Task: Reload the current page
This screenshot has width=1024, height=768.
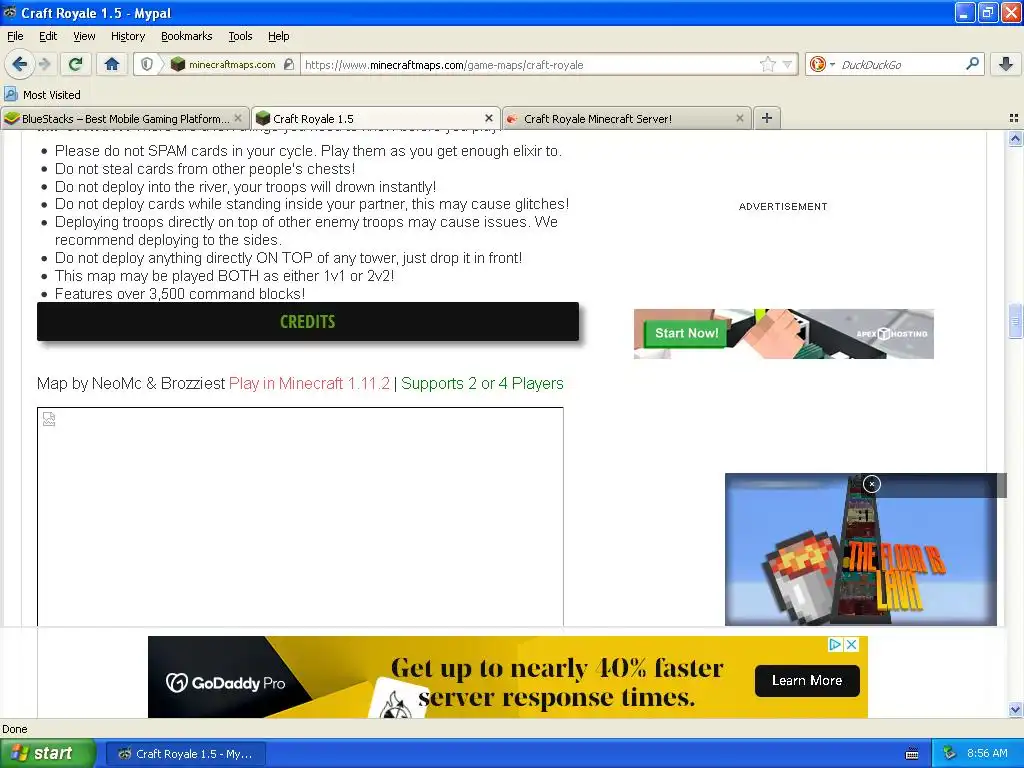Action: [x=76, y=64]
